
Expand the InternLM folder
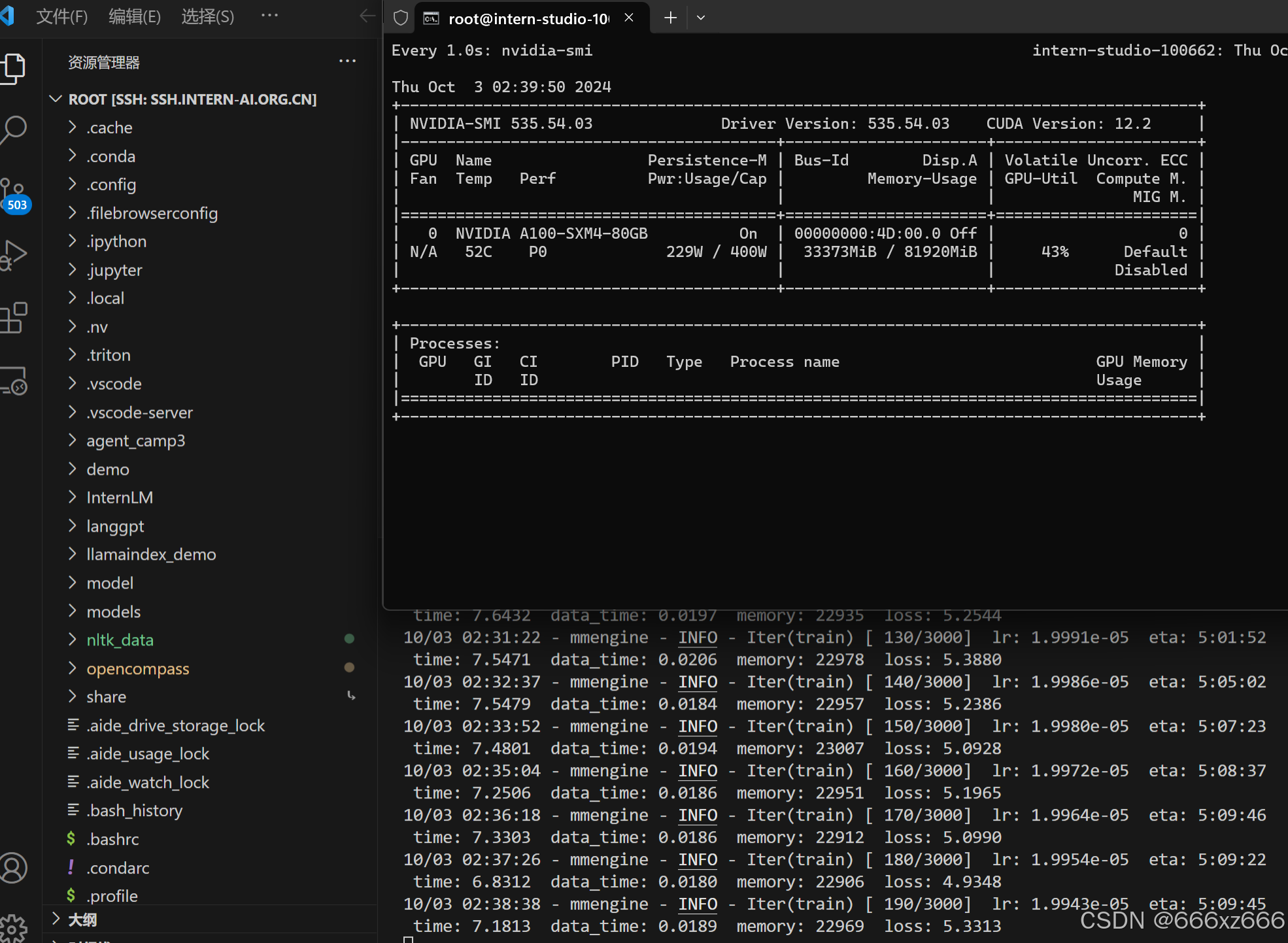tap(119, 498)
